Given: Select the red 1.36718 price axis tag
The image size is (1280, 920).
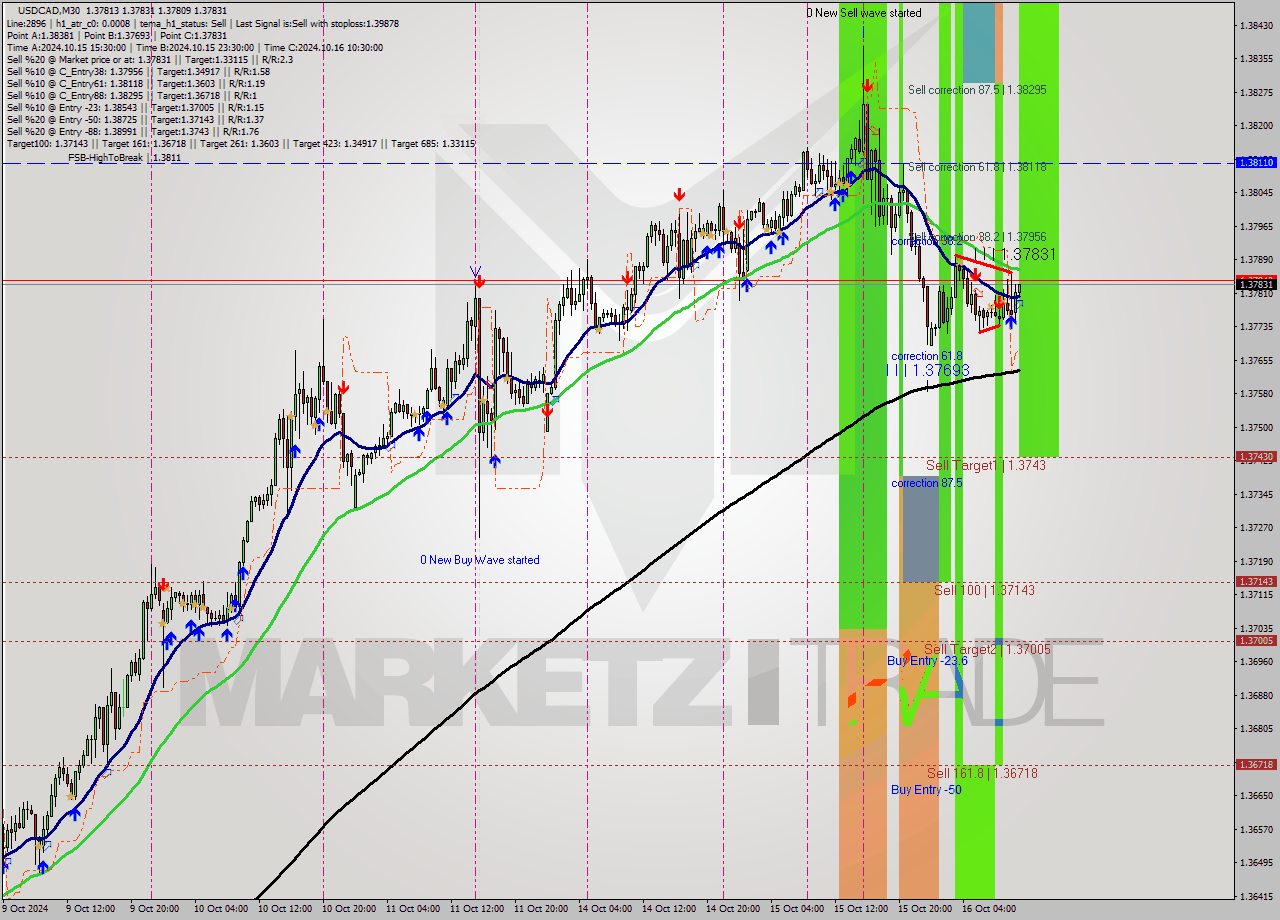Looking at the screenshot, I should [1255, 764].
